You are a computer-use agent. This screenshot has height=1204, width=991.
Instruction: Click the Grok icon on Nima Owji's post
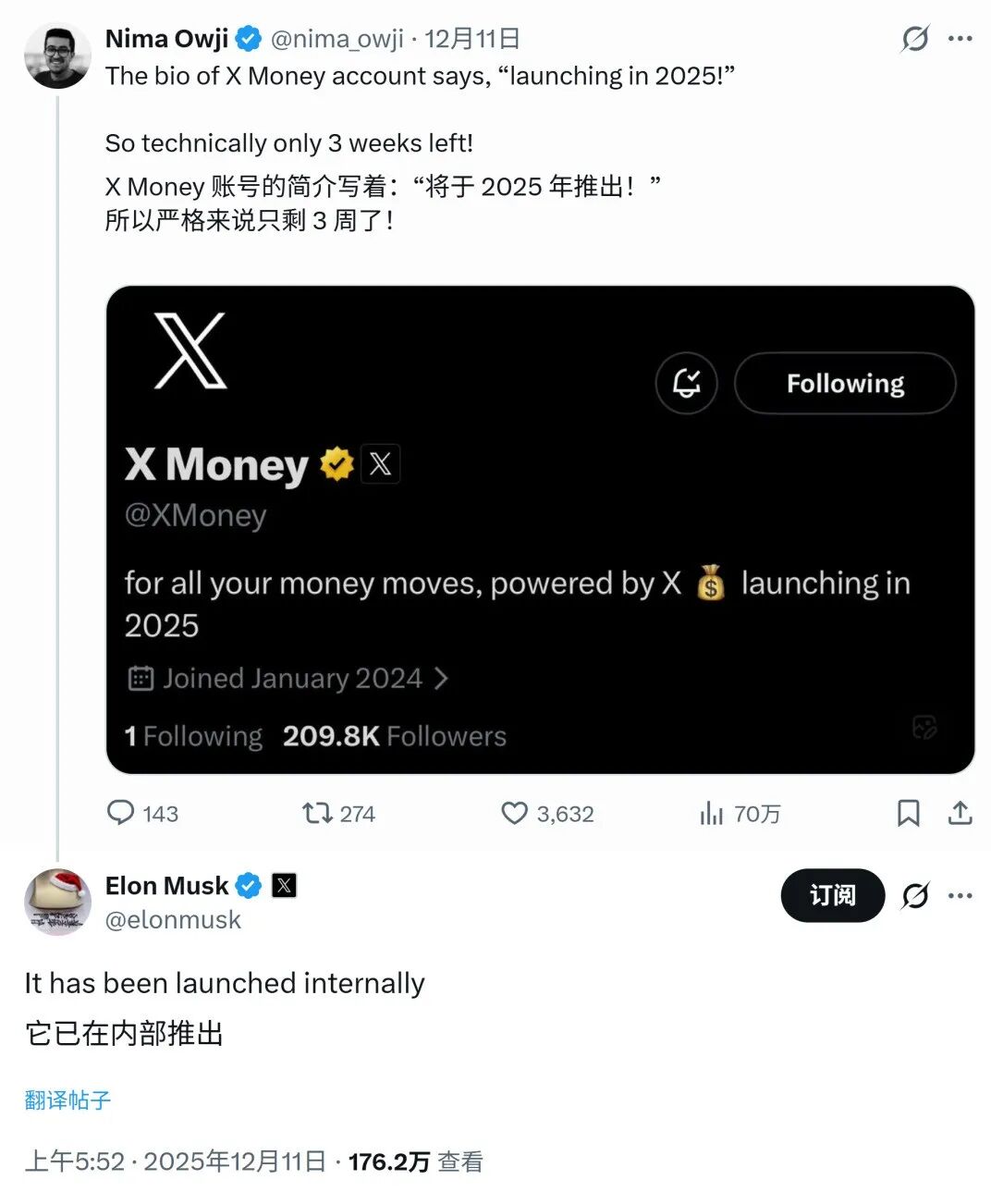click(x=915, y=38)
